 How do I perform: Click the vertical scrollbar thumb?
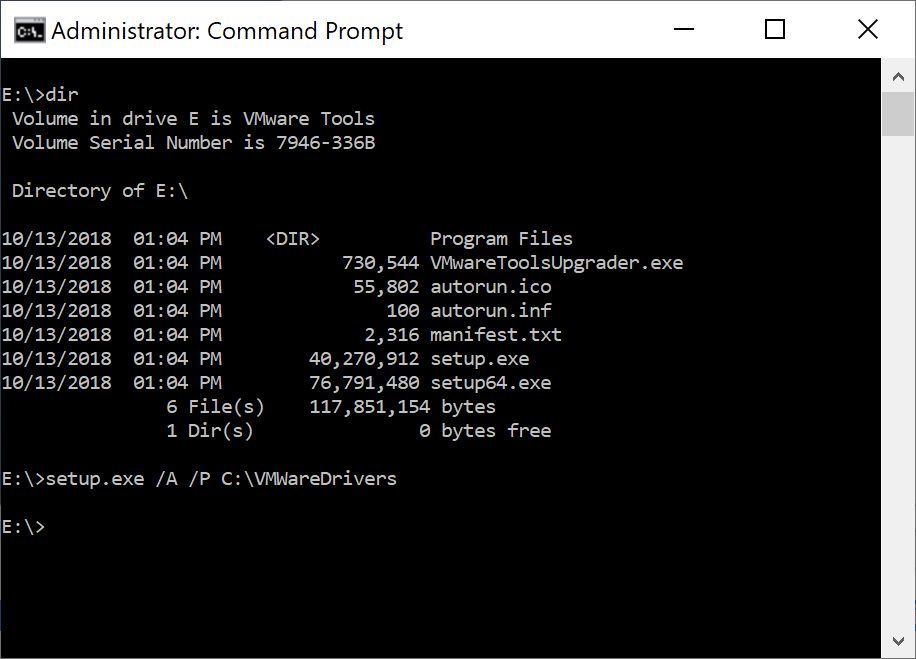tap(898, 114)
